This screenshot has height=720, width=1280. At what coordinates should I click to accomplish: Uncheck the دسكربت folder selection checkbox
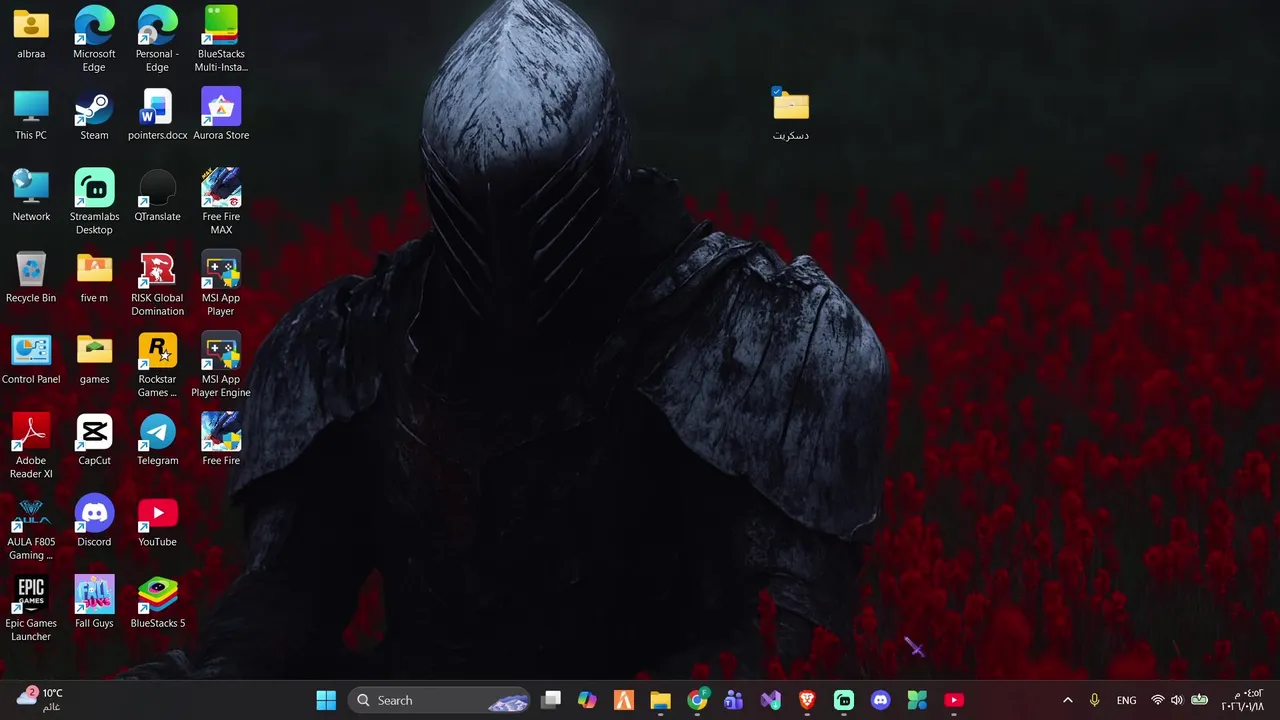pyautogui.click(x=777, y=91)
